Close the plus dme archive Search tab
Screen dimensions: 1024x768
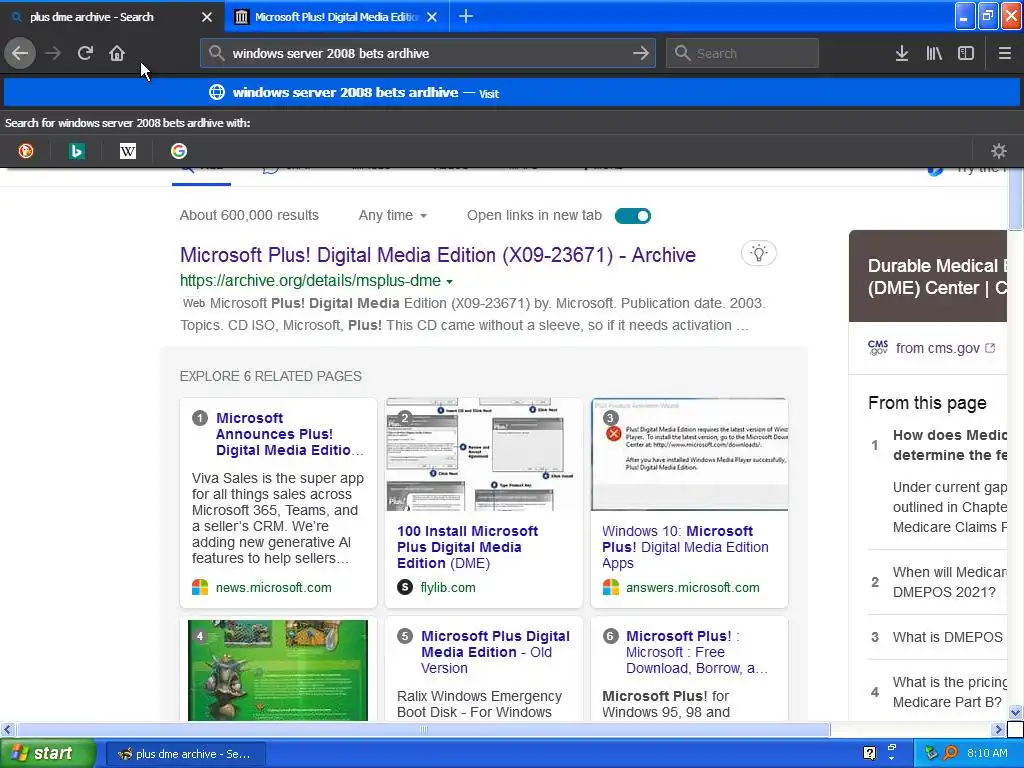206,17
